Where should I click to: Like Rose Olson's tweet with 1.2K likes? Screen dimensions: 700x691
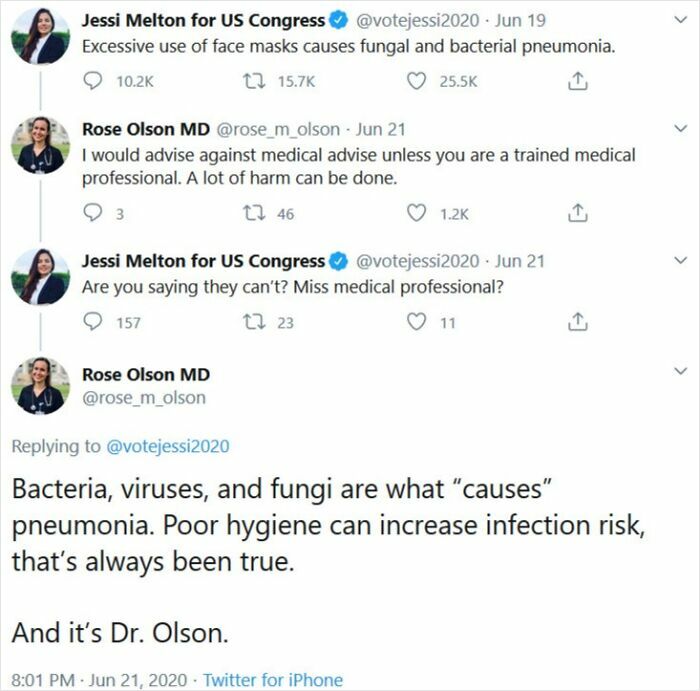coord(420,213)
